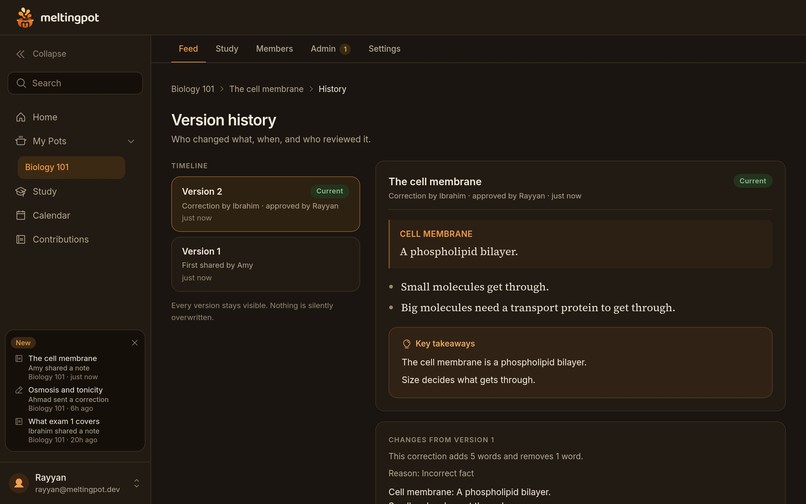Click the Contributions icon in sidebar
This screenshot has width=806, height=504.
pyautogui.click(x=21, y=240)
